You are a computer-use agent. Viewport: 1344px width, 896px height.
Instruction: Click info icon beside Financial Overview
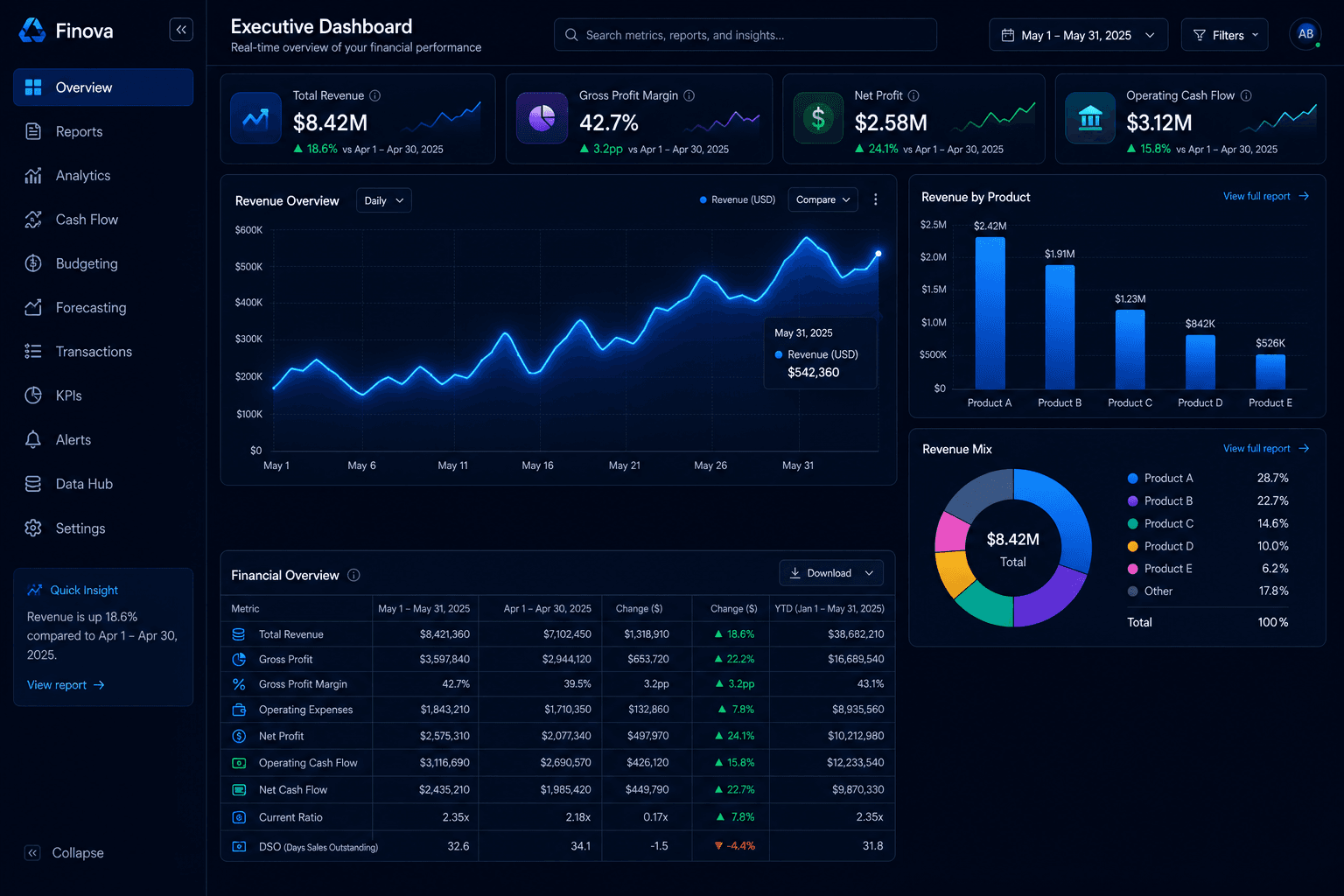coord(353,575)
